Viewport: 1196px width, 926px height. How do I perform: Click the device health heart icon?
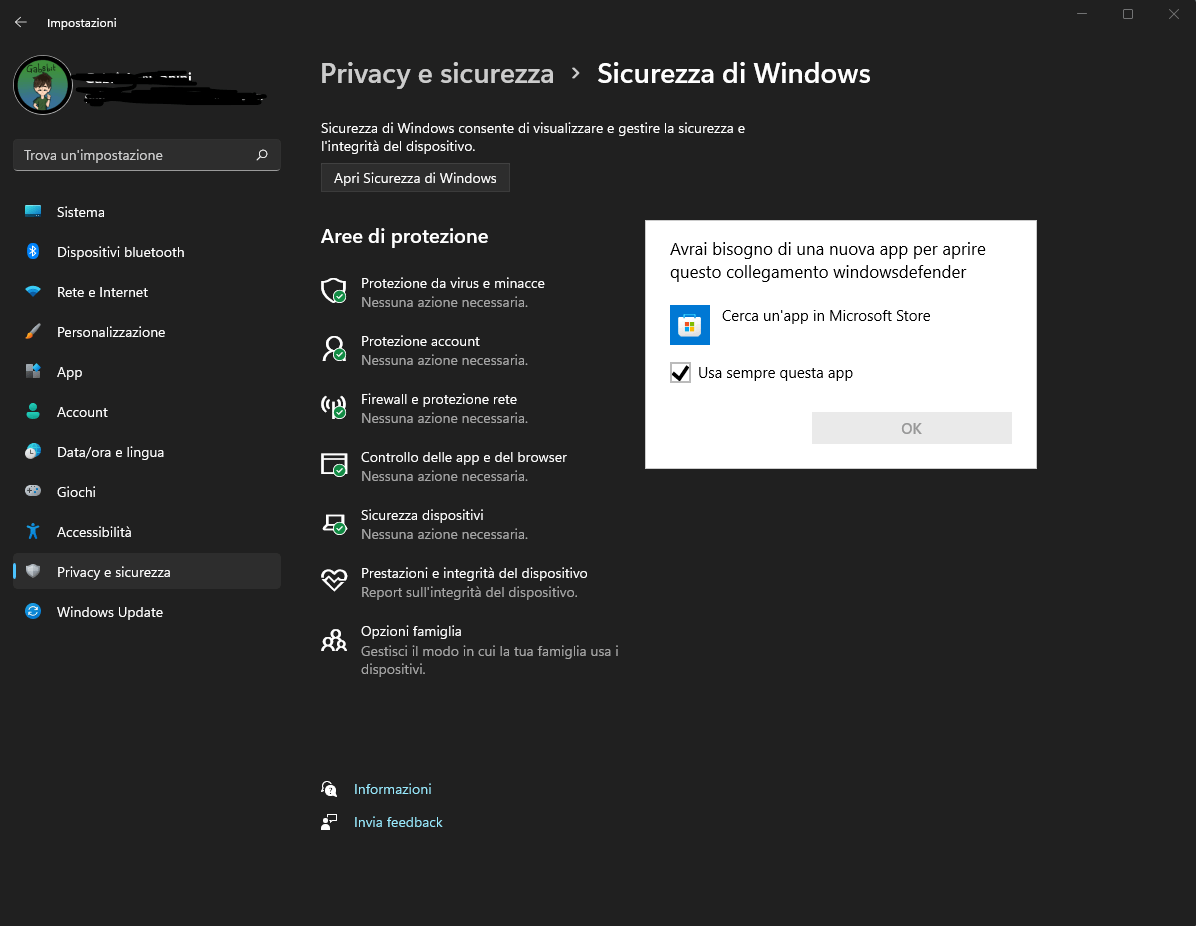click(334, 580)
